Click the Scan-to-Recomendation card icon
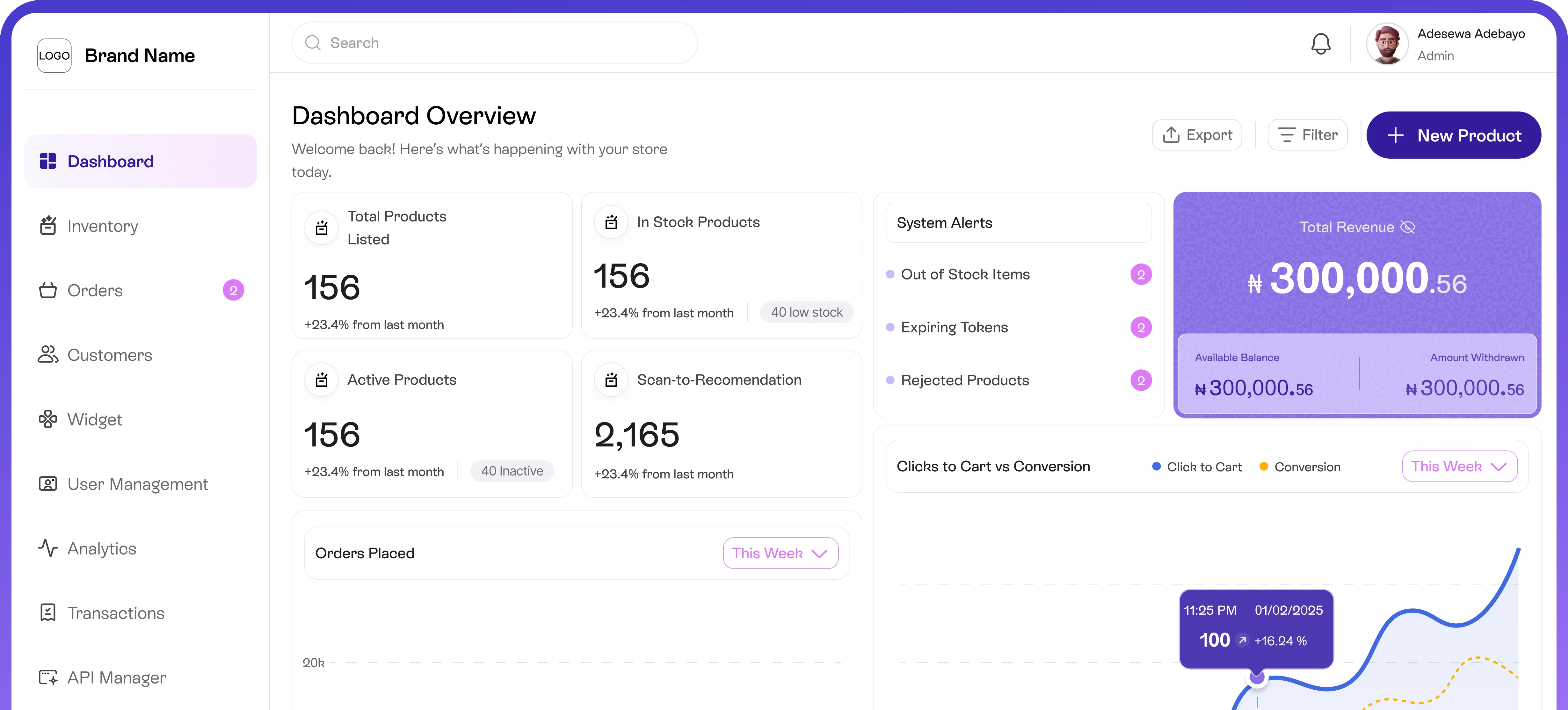Viewport: 1568px width, 710px height. tap(611, 380)
